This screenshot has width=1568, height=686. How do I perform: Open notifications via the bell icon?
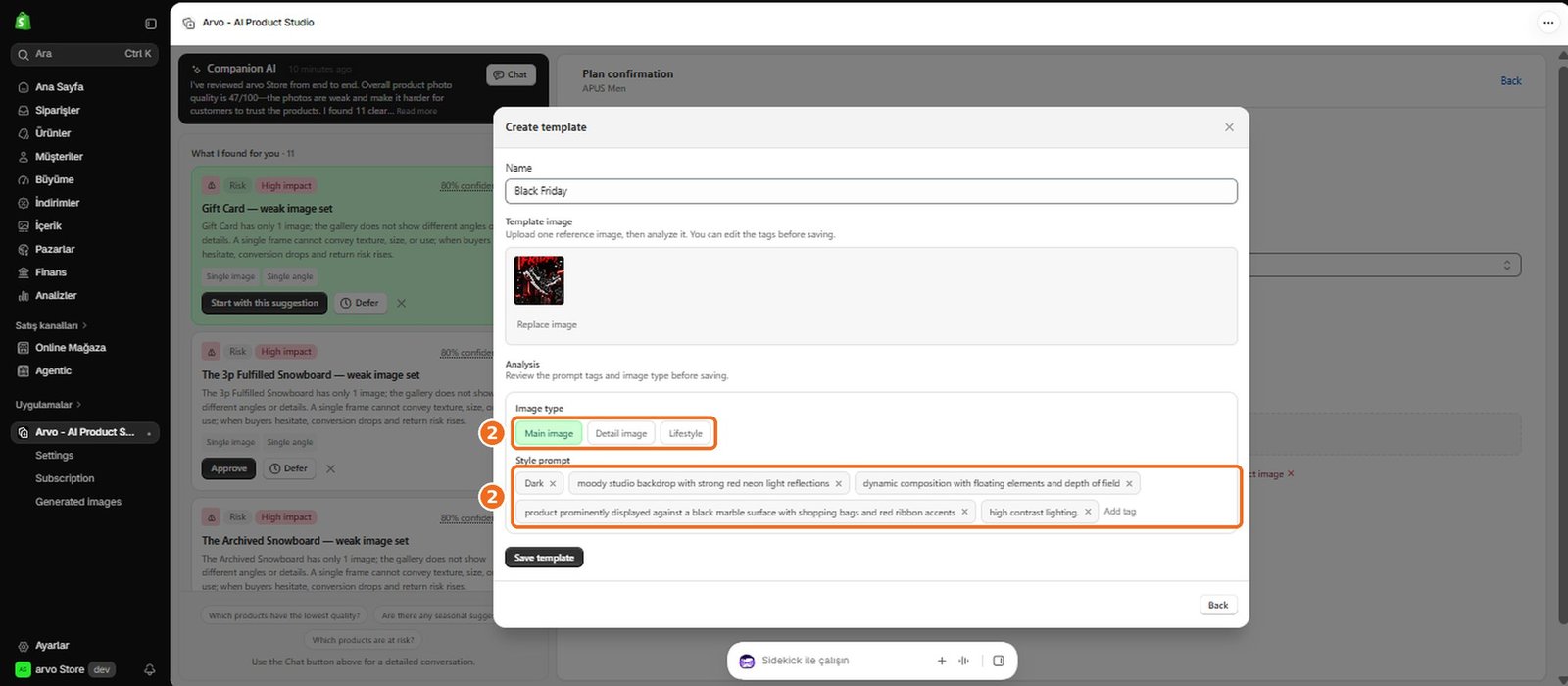pyautogui.click(x=150, y=670)
